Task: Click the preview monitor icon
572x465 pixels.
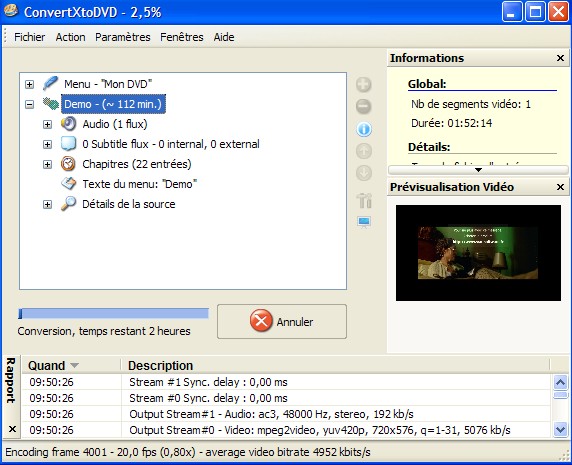Action: (364, 222)
